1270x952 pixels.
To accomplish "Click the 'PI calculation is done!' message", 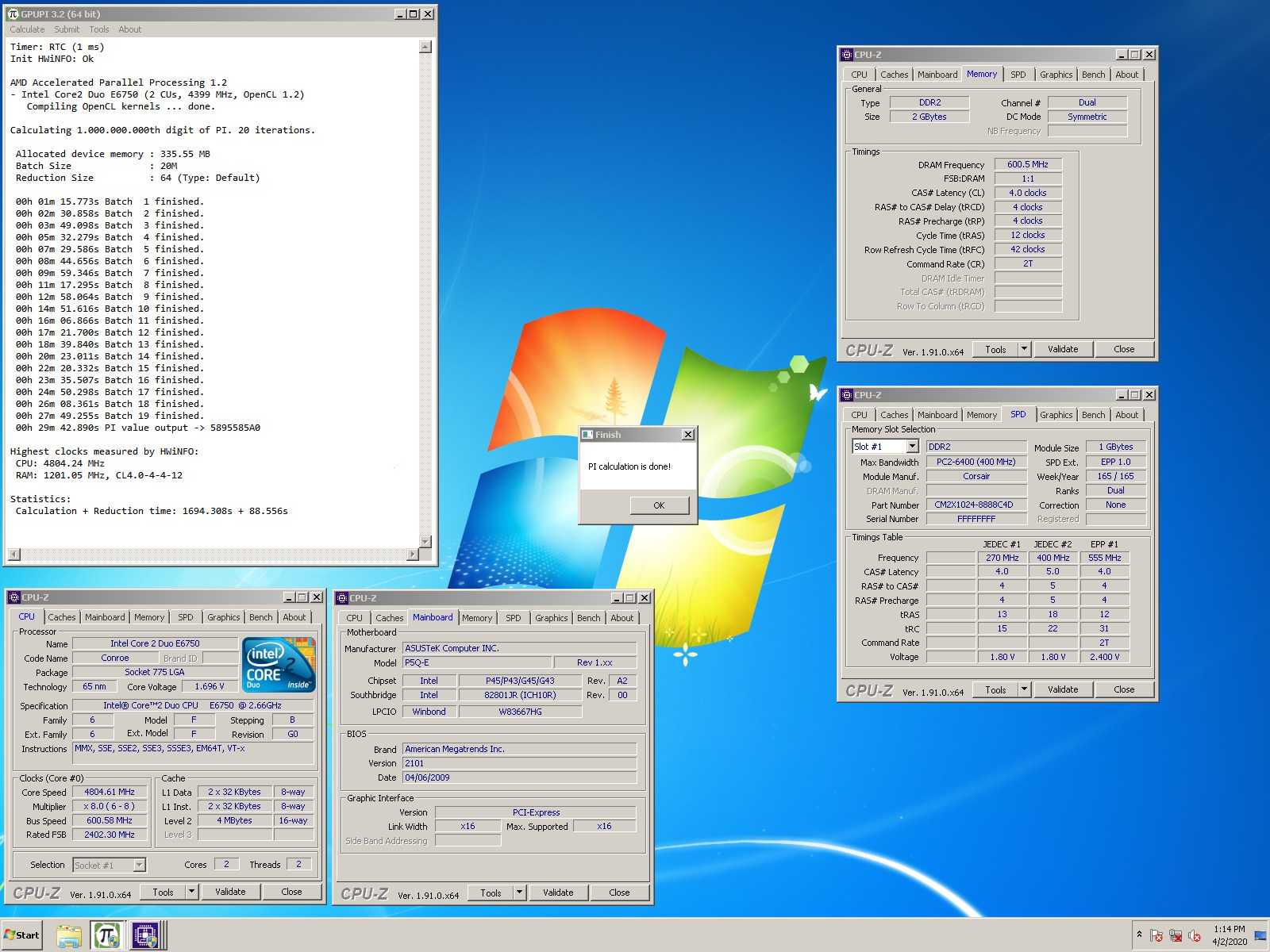I will (x=629, y=466).
